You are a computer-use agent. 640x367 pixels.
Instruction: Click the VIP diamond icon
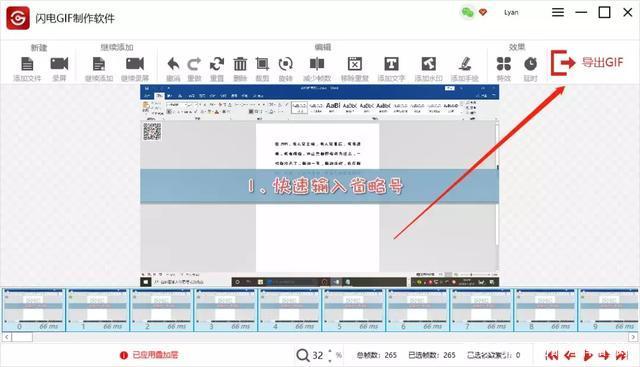483,12
